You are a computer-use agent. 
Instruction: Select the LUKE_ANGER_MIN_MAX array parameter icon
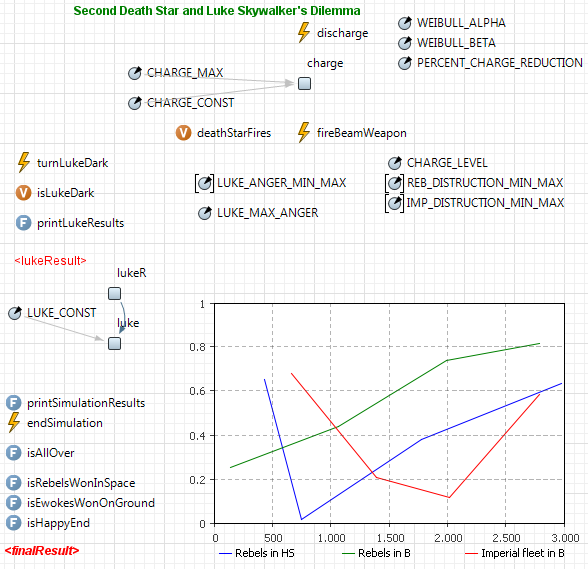tap(204, 183)
